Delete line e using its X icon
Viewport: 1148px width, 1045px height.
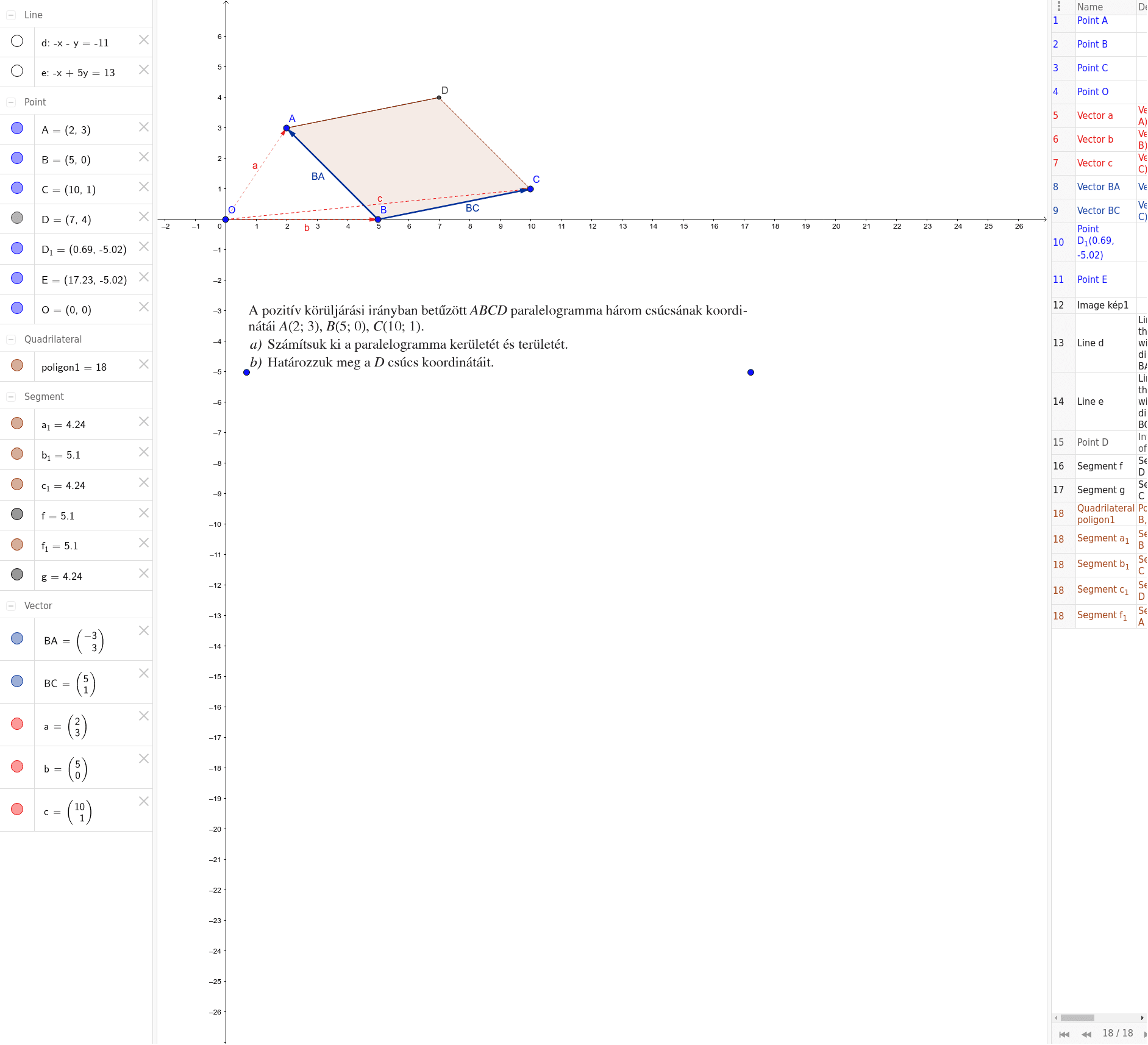[144, 70]
